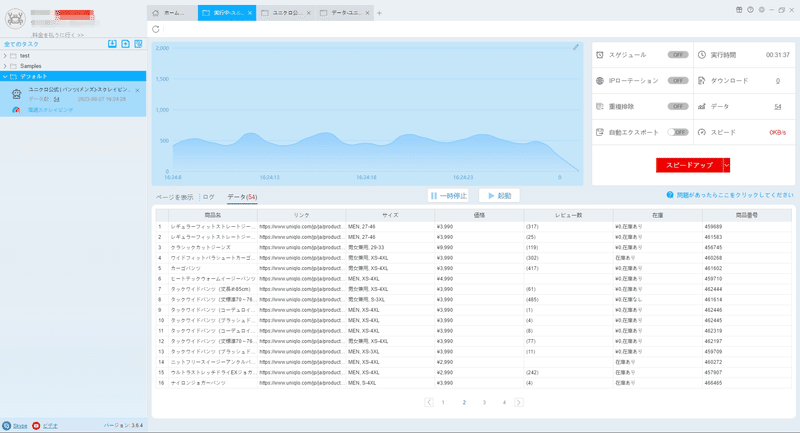Image resolution: width=800 pixels, height=433 pixels.
Task: Toggle the IPローテーション switch
Action: 678,81
